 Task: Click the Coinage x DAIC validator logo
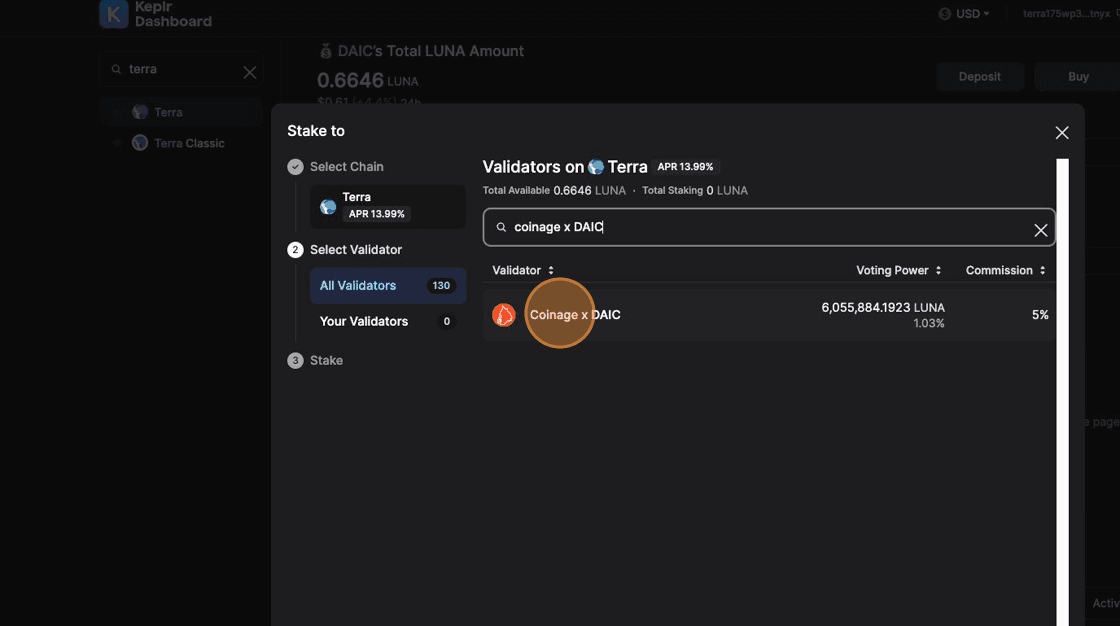click(x=504, y=315)
